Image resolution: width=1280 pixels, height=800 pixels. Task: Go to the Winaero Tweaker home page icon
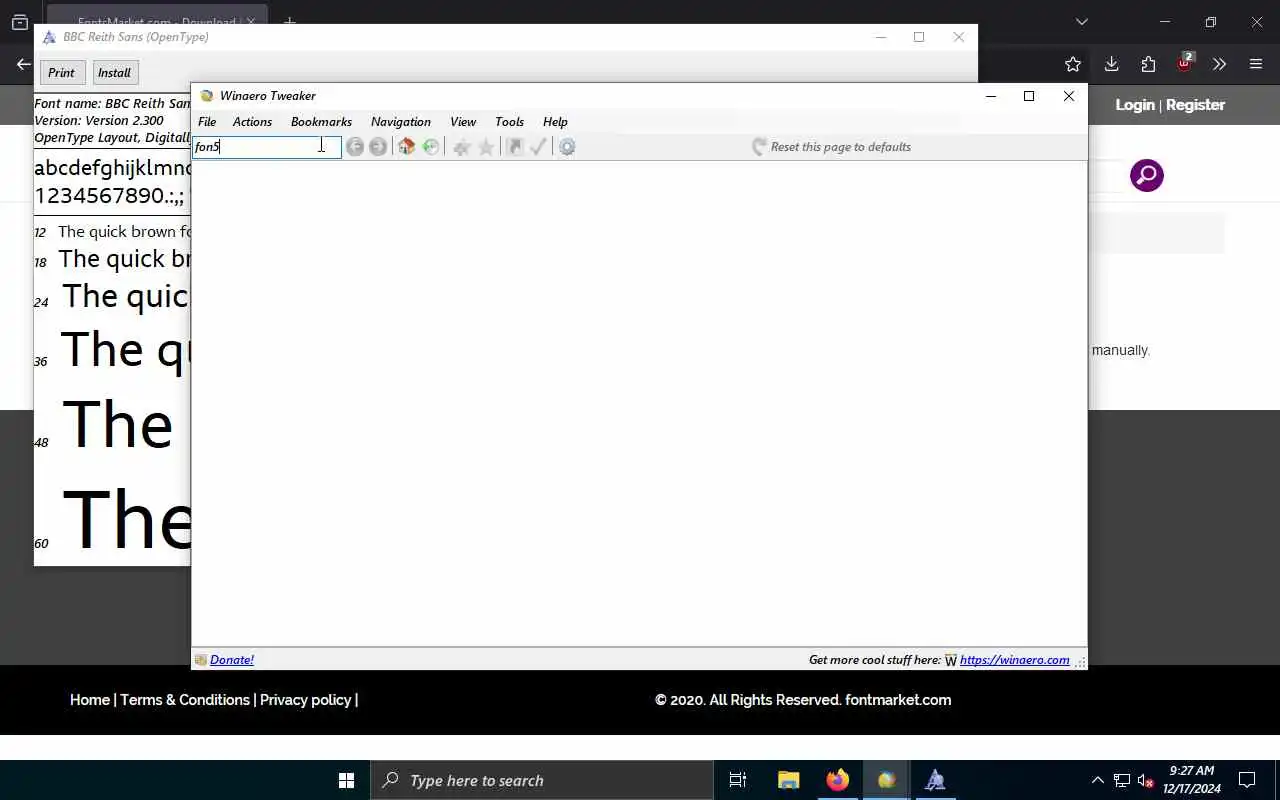(406, 147)
